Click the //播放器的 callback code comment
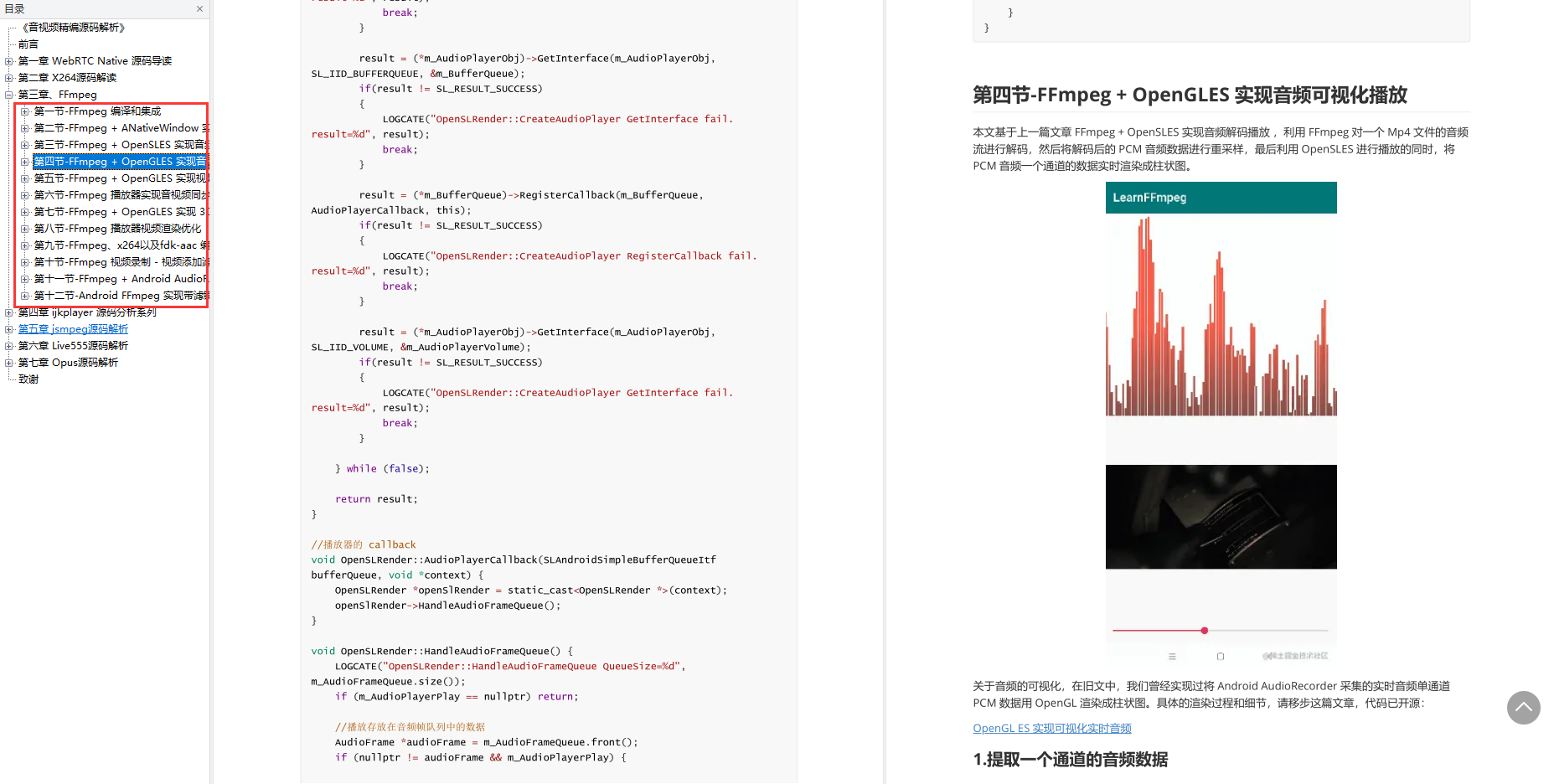This screenshot has height=784, width=1554. [x=363, y=544]
